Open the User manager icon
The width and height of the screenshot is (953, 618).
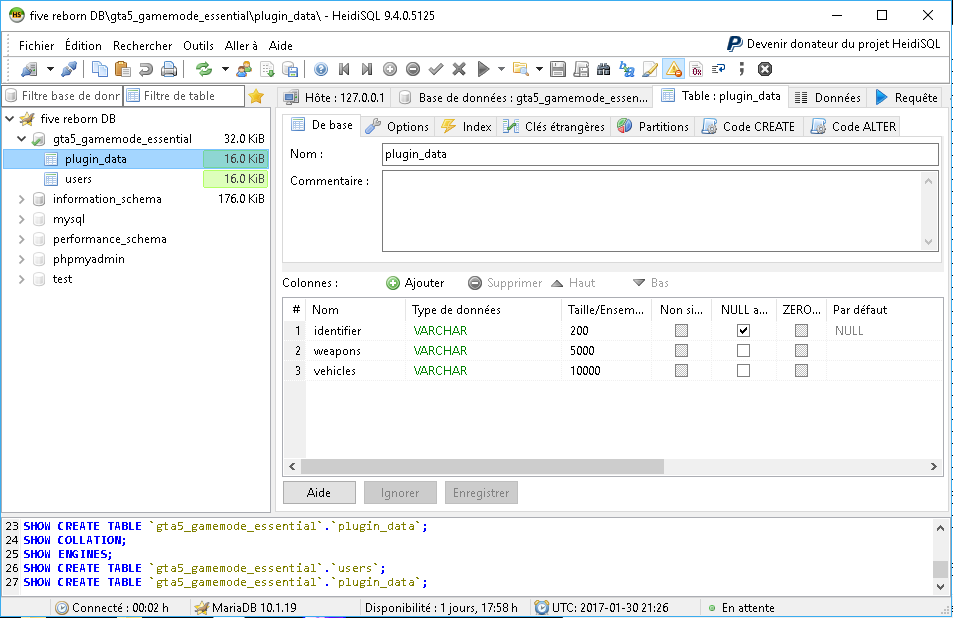(244, 69)
